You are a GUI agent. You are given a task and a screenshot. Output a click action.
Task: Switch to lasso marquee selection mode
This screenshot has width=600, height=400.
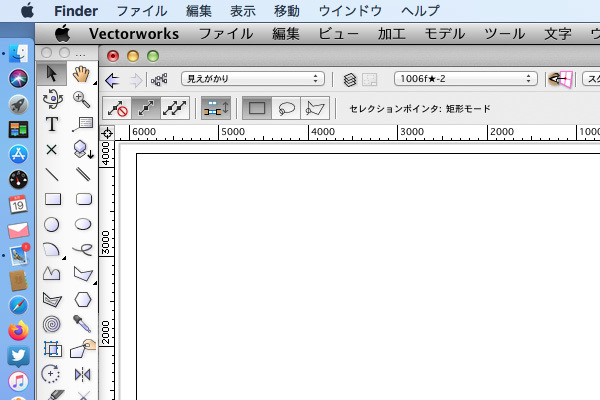tap(286, 108)
